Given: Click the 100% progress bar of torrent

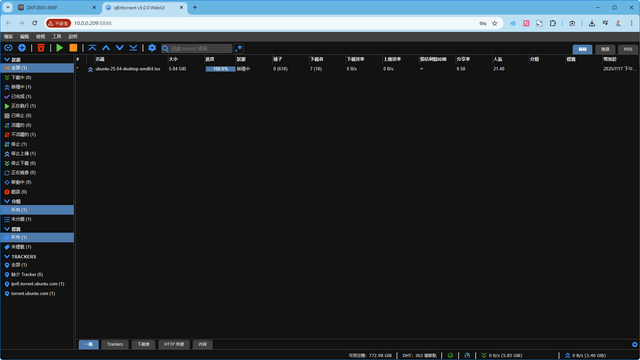Looking at the screenshot, I should tap(220, 69).
